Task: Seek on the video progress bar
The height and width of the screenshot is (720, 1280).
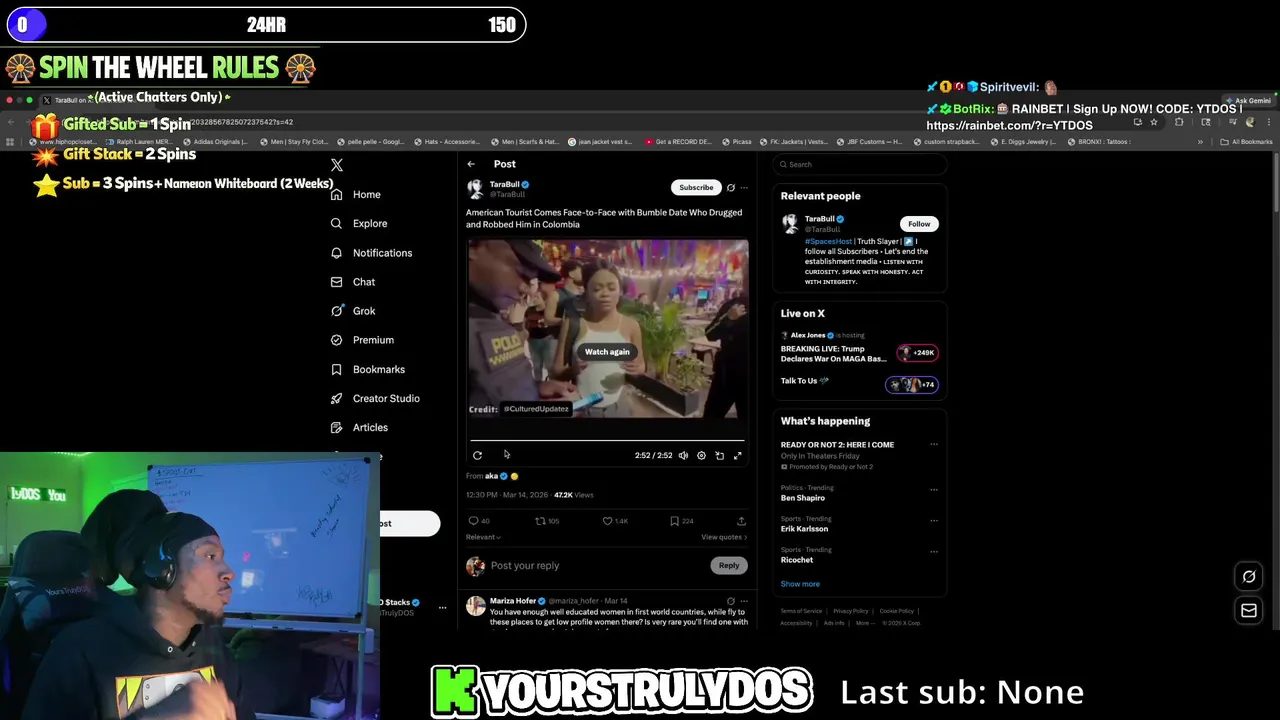Action: point(607,440)
